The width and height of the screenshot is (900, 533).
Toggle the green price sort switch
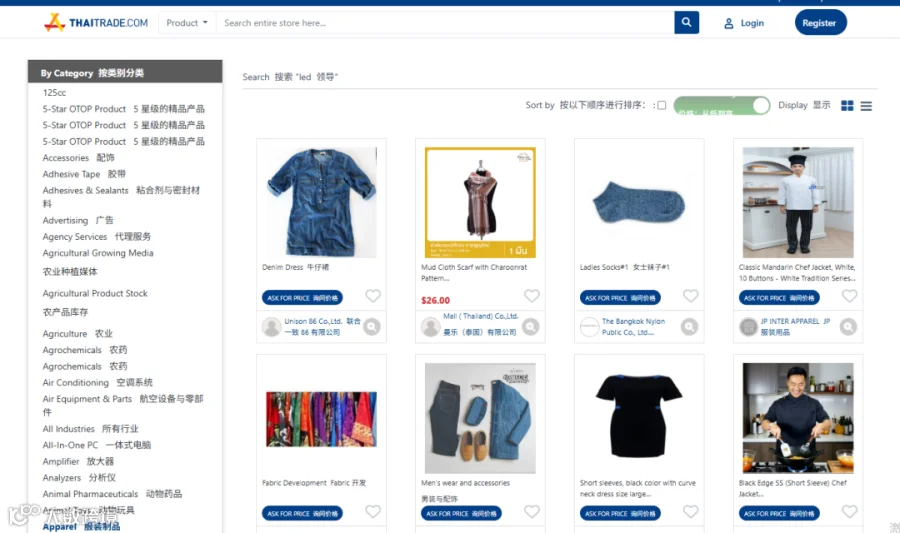[x=721, y=106]
